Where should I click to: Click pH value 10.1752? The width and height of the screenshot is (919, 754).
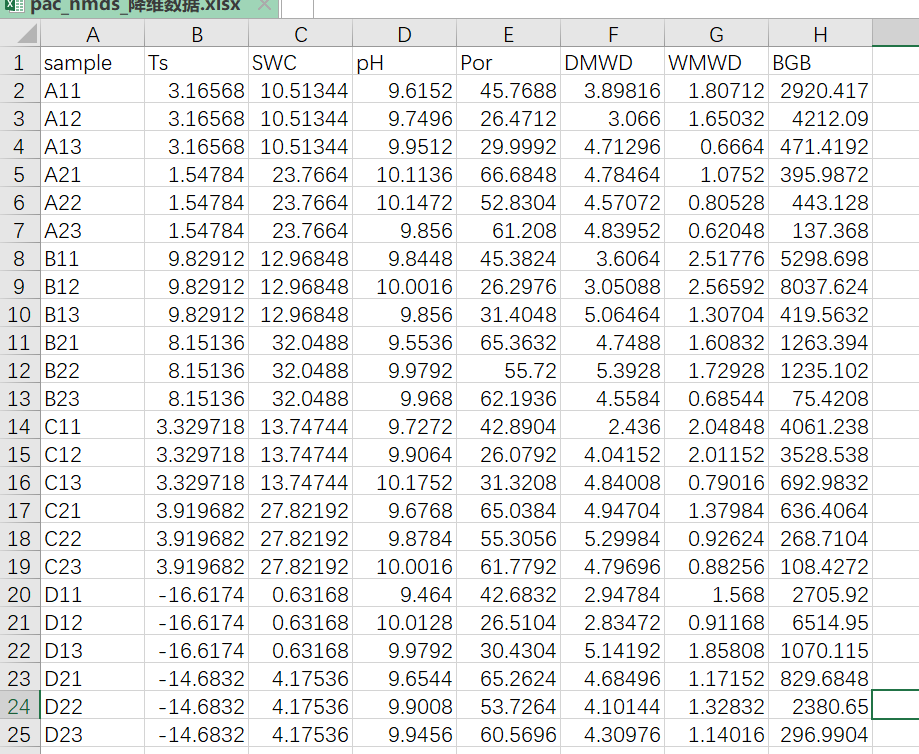coord(404,482)
